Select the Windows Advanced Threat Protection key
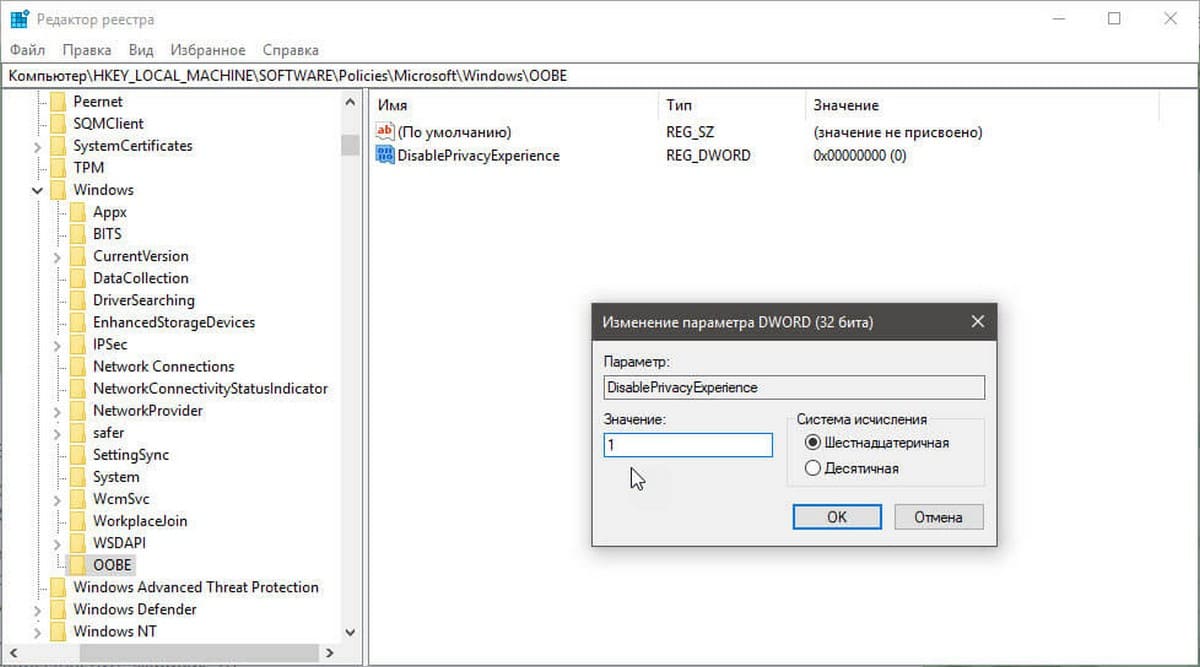This screenshot has width=1200, height=667. point(196,587)
